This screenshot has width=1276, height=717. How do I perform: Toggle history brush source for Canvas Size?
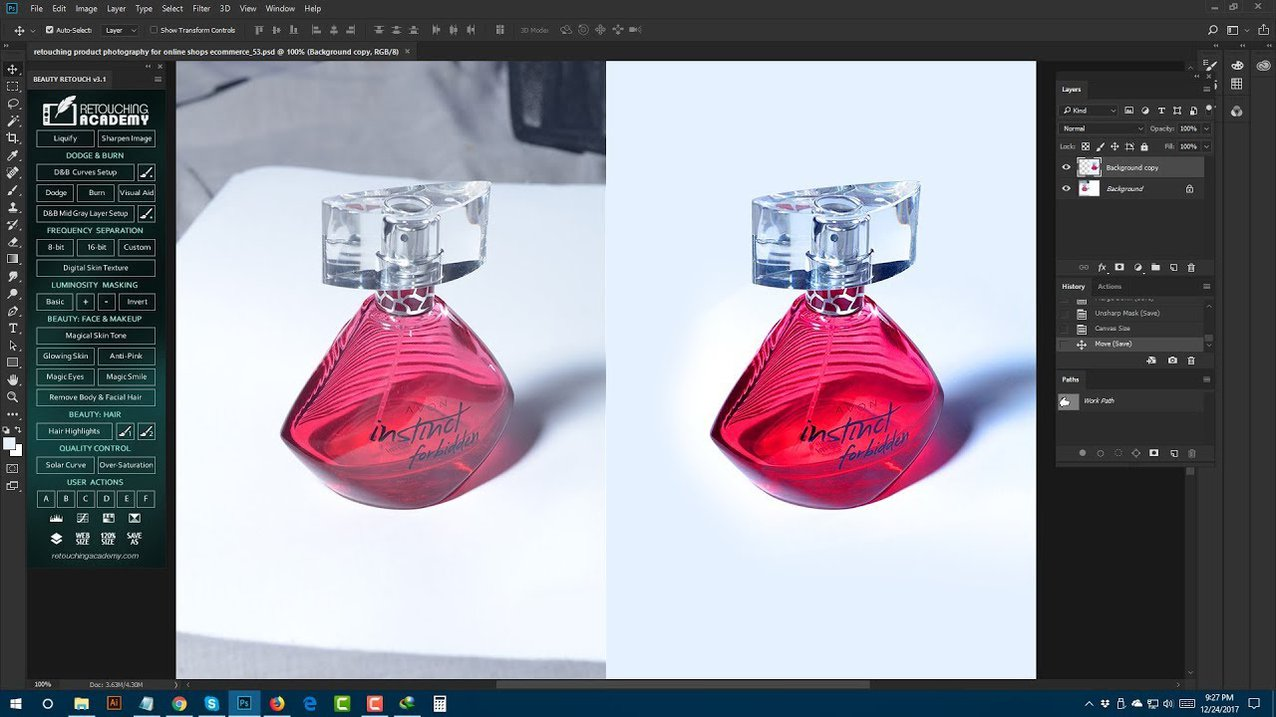pos(1065,328)
